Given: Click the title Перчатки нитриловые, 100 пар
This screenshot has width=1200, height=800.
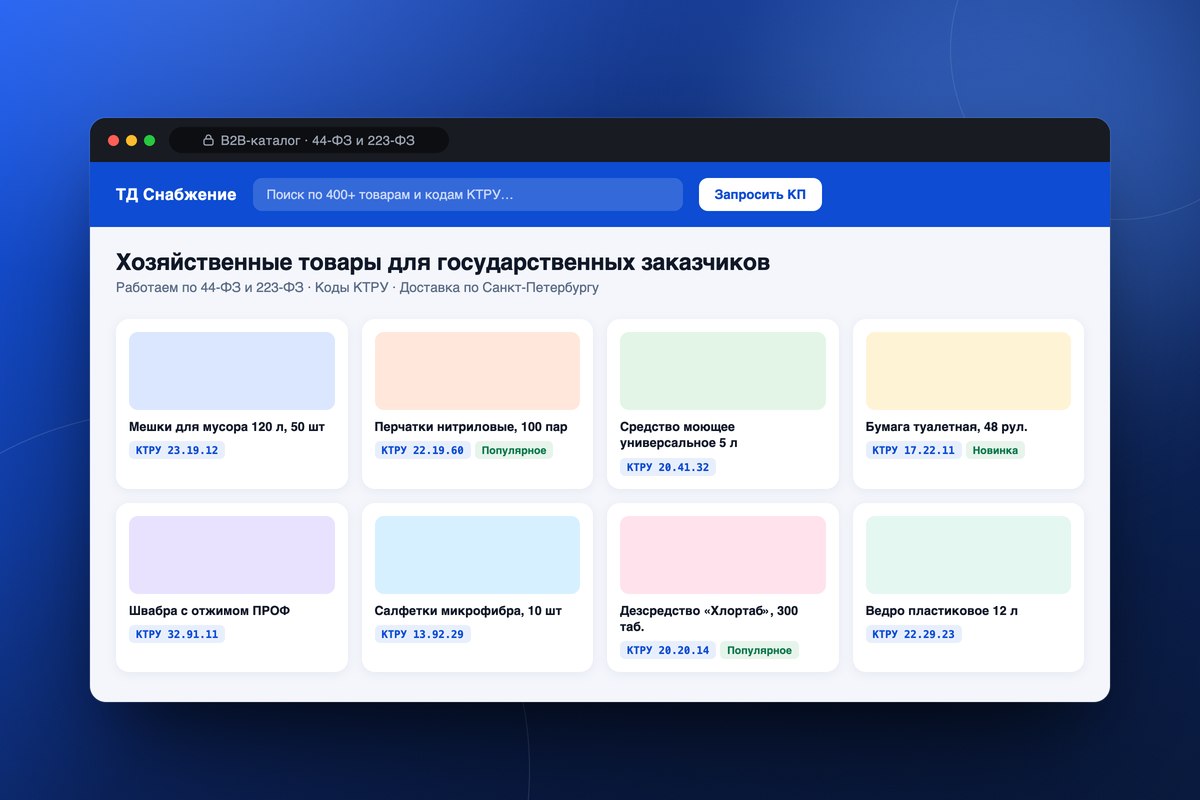Looking at the screenshot, I should tap(471, 427).
